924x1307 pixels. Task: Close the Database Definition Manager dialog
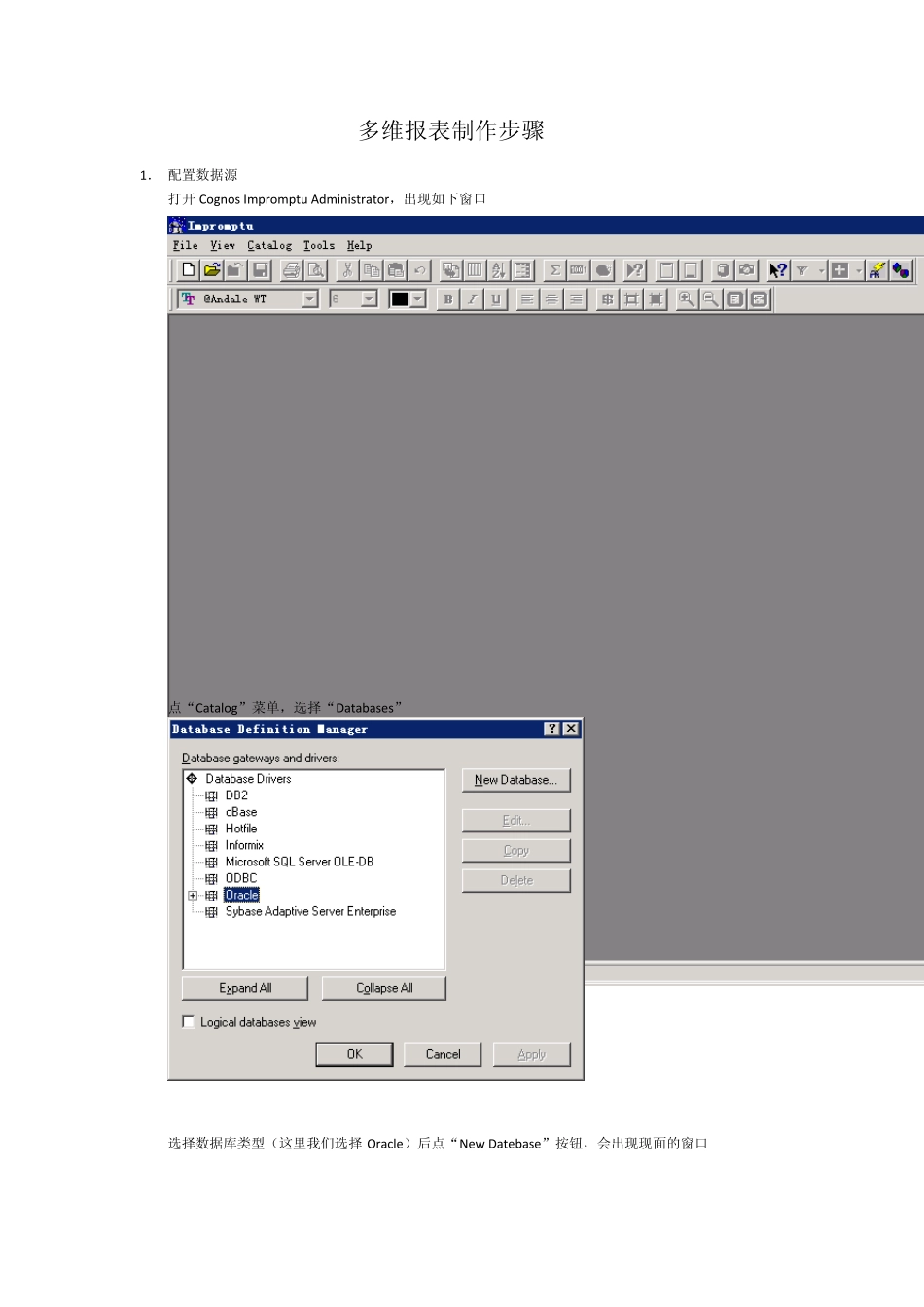tap(571, 729)
